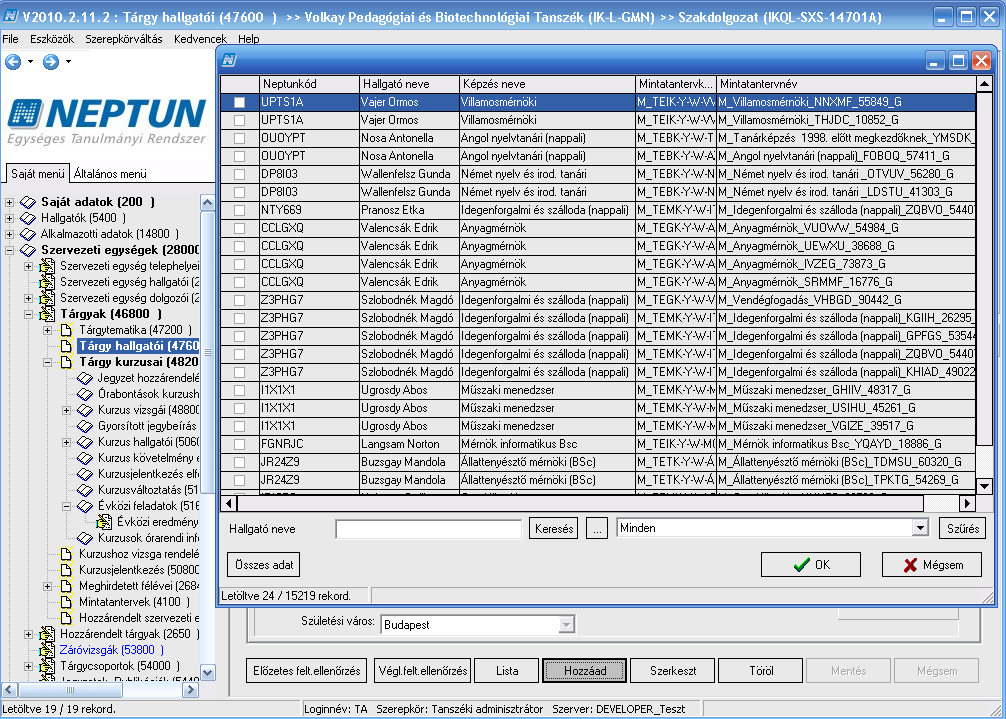Check the FGNRJC Langsam Norton checkbox

coord(239,444)
